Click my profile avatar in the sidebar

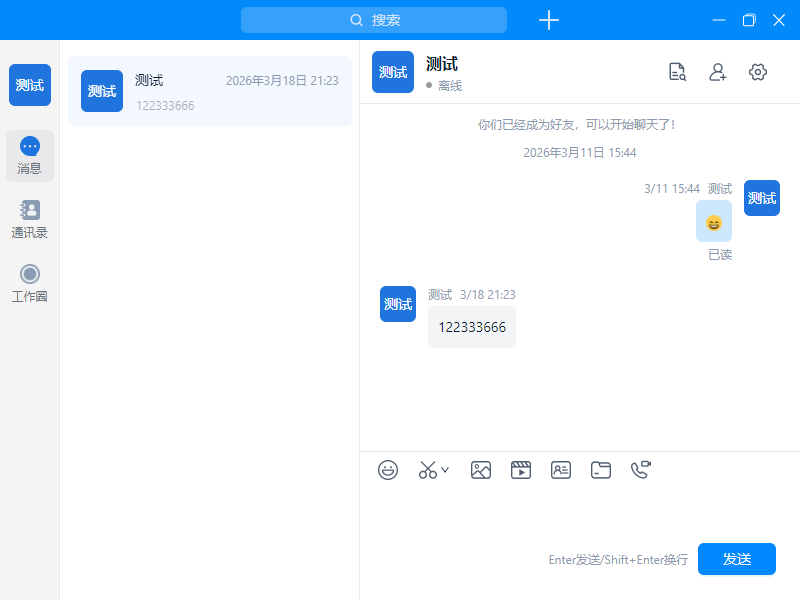pos(30,85)
